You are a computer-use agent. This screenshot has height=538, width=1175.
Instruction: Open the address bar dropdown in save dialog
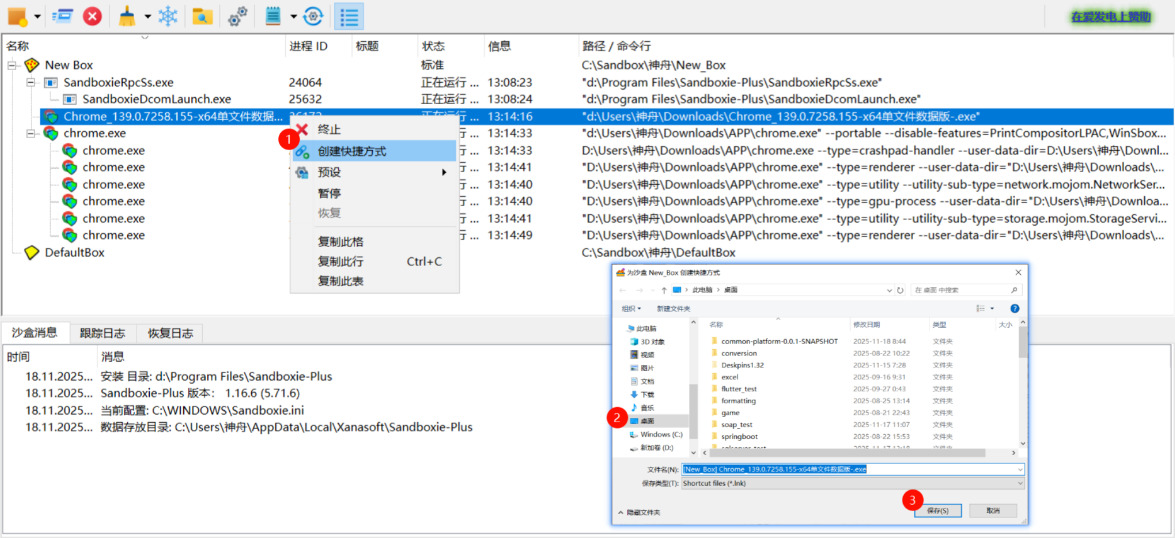tap(889, 289)
